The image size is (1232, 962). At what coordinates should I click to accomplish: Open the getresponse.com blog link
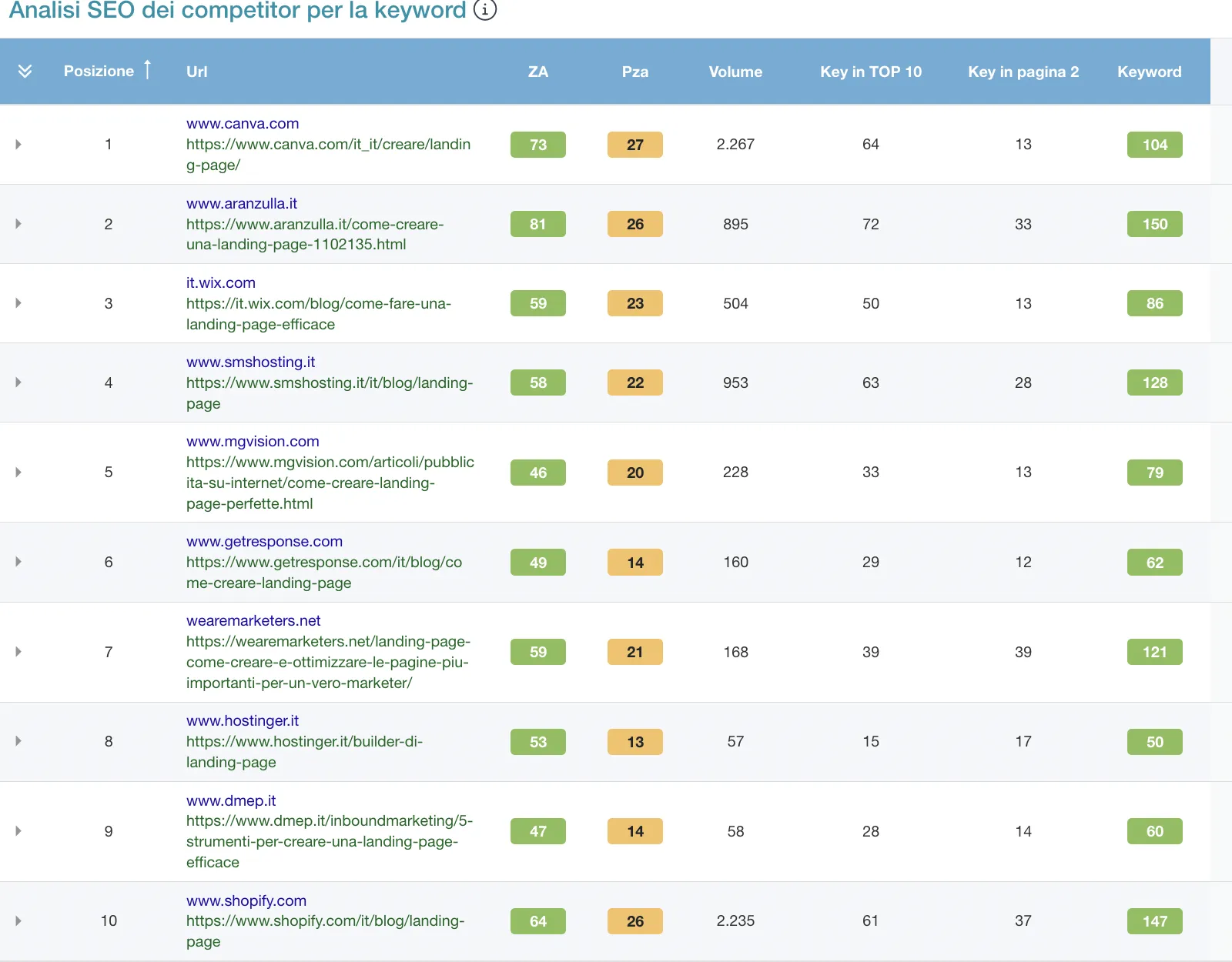click(x=323, y=573)
